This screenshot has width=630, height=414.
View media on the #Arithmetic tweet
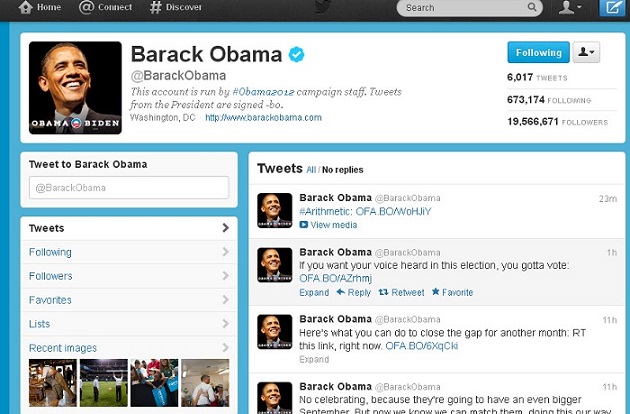(x=328, y=225)
